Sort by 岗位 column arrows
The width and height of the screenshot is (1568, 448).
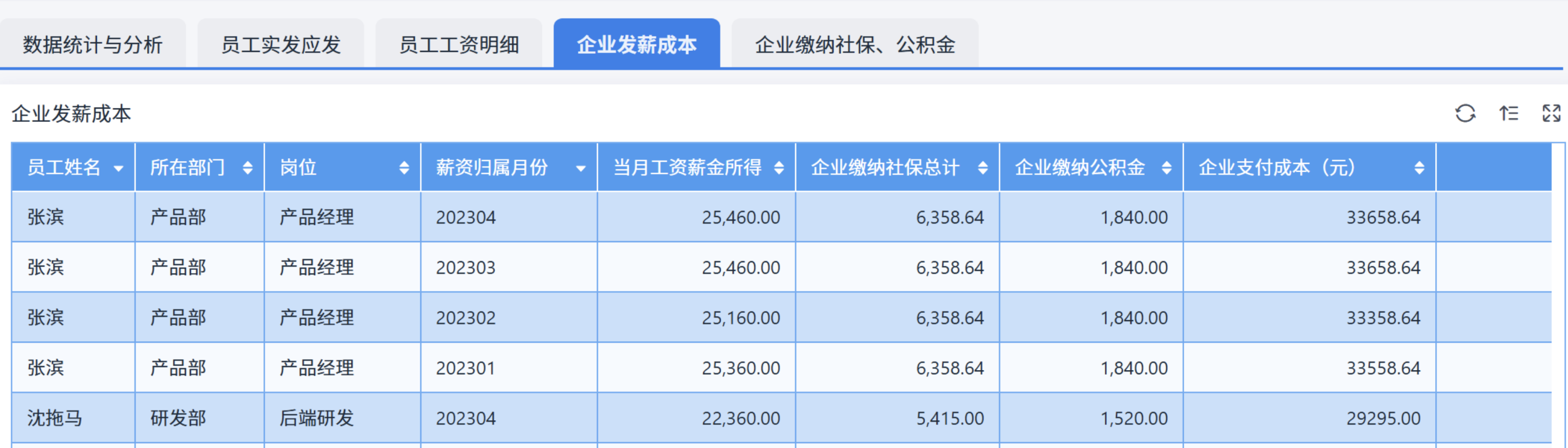tap(404, 167)
